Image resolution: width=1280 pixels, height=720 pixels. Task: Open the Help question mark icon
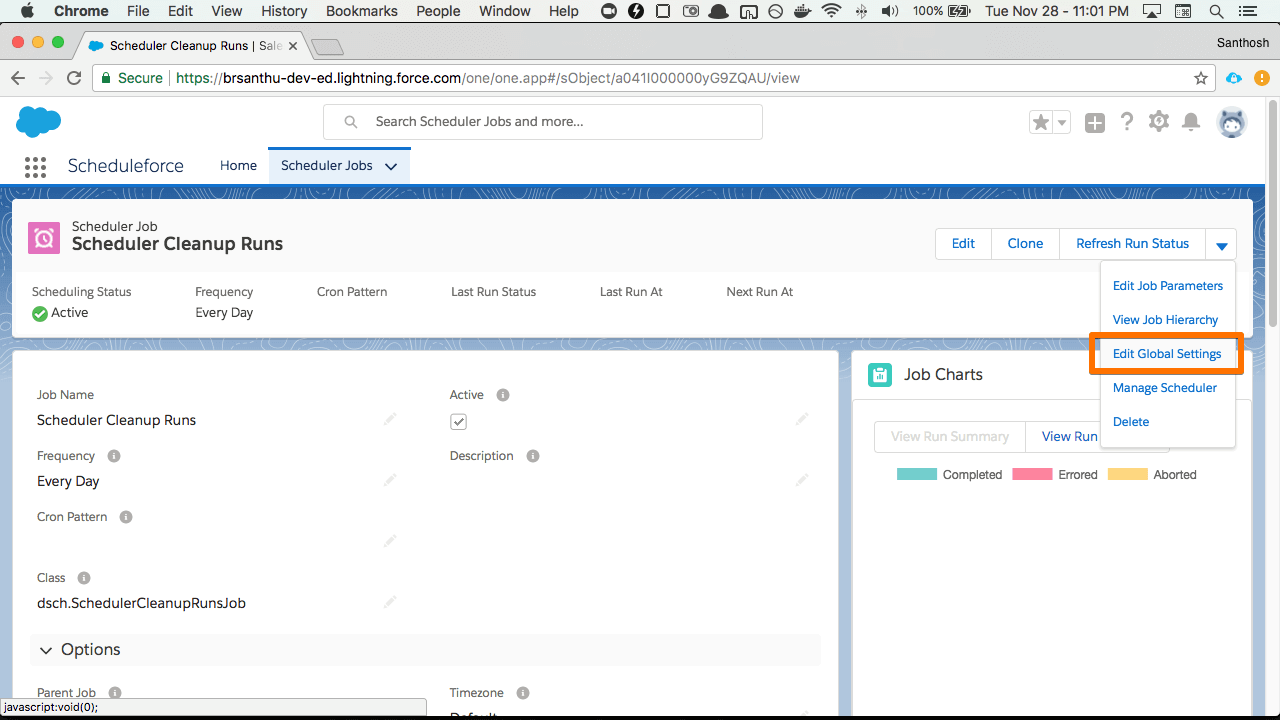[x=1127, y=122]
